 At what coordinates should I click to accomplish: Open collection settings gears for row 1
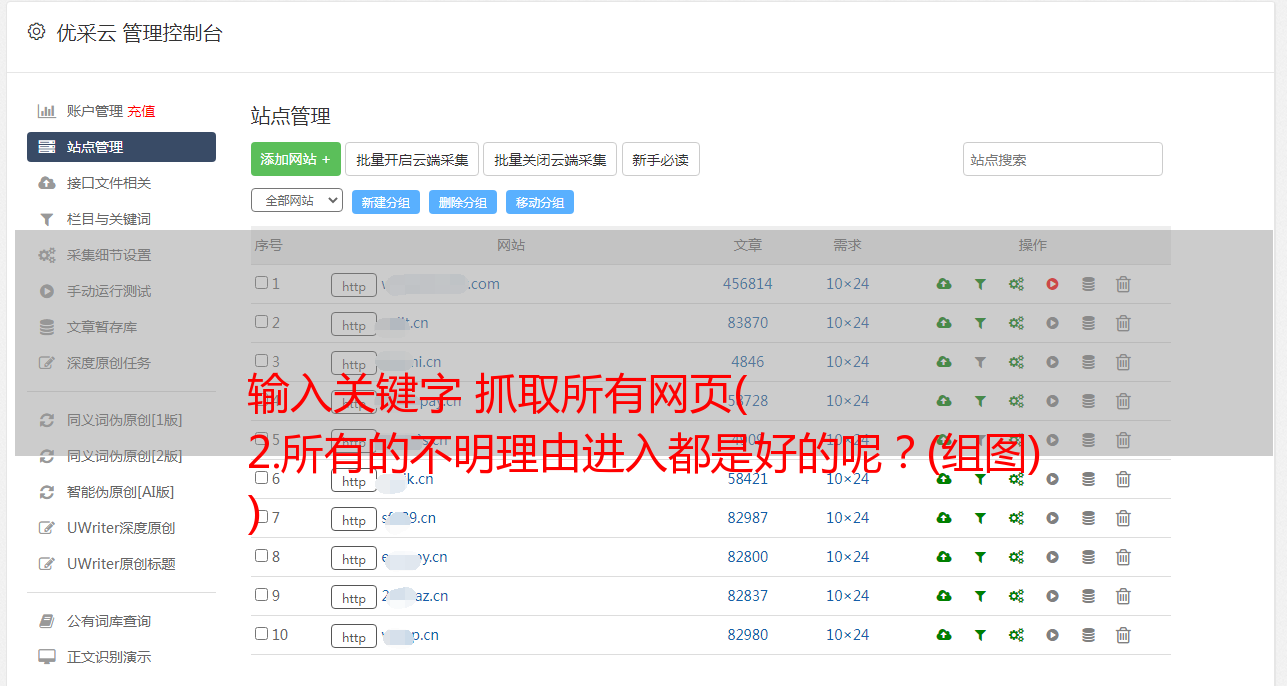pos(1016,284)
